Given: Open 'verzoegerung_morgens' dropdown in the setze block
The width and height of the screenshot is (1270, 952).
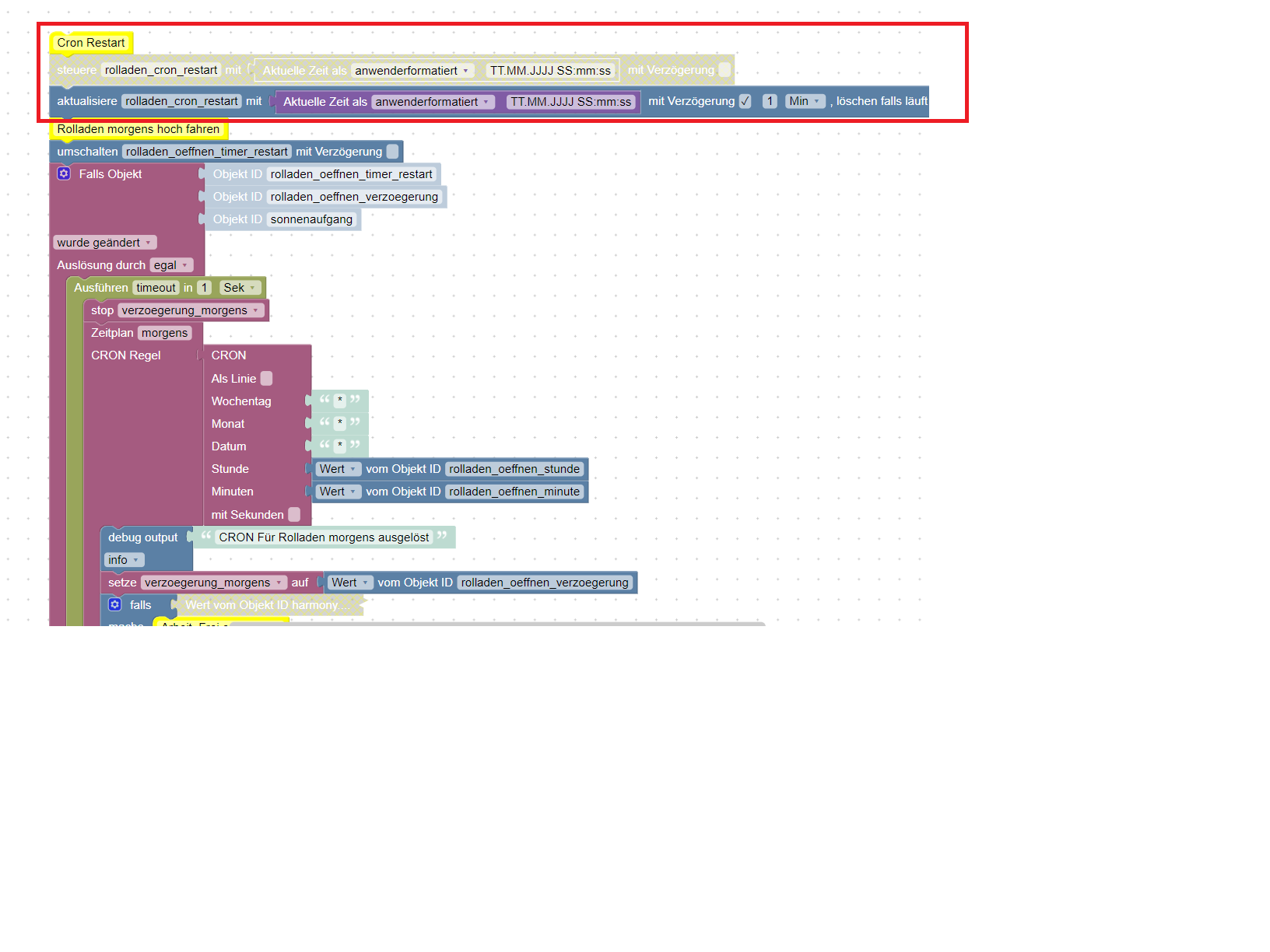Looking at the screenshot, I should 213,583.
